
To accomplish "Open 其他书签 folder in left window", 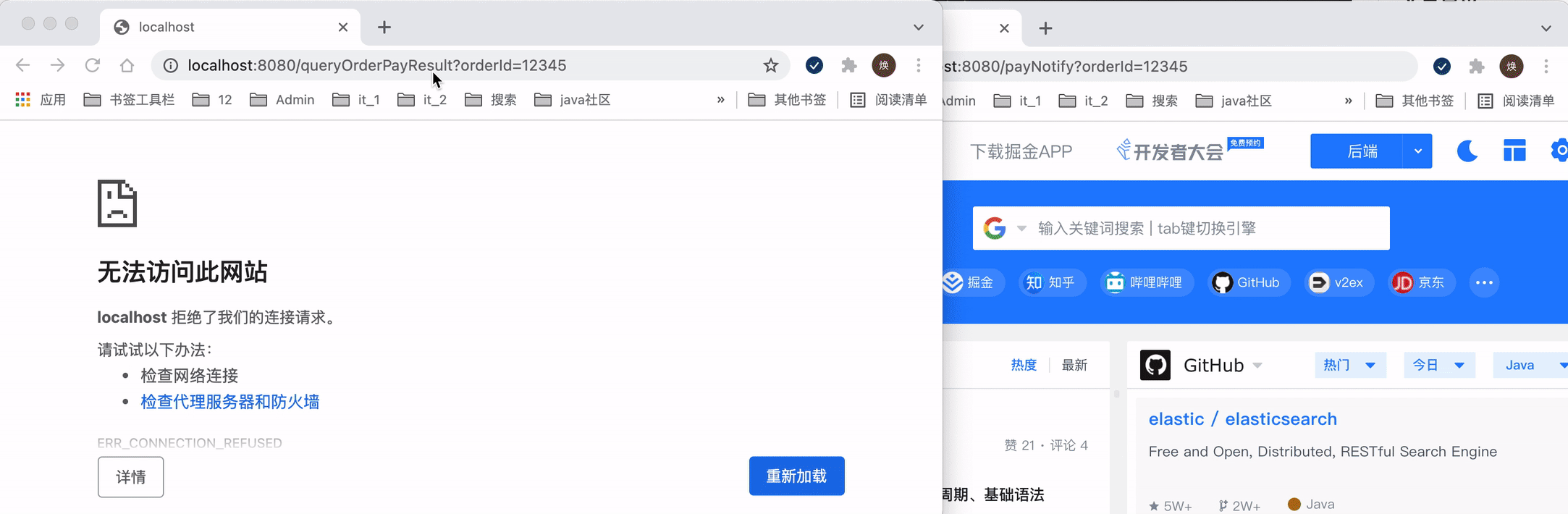I will tap(787, 100).
